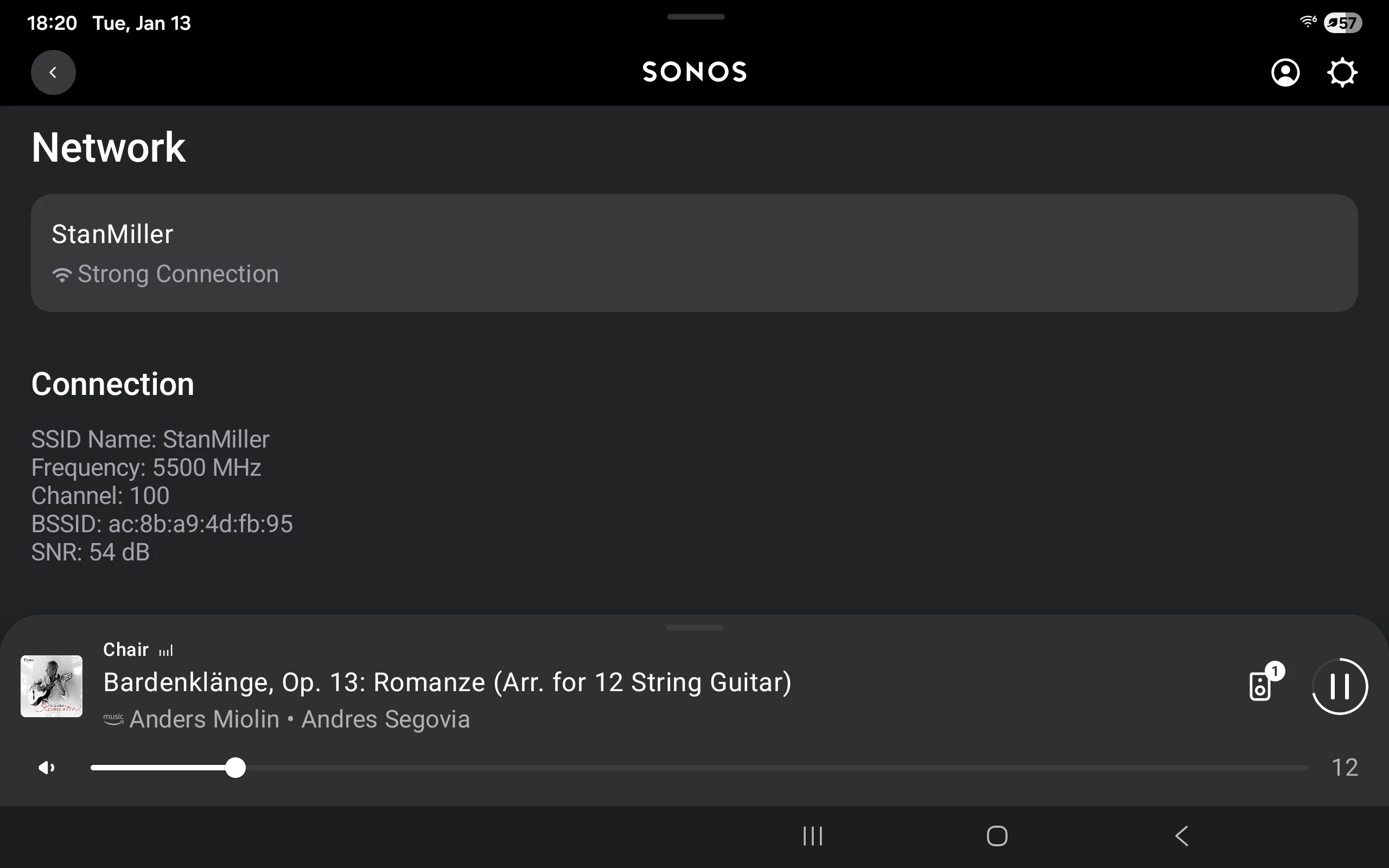Open Android recent apps button
Image resolution: width=1389 pixels, height=868 pixels.
coord(812,836)
